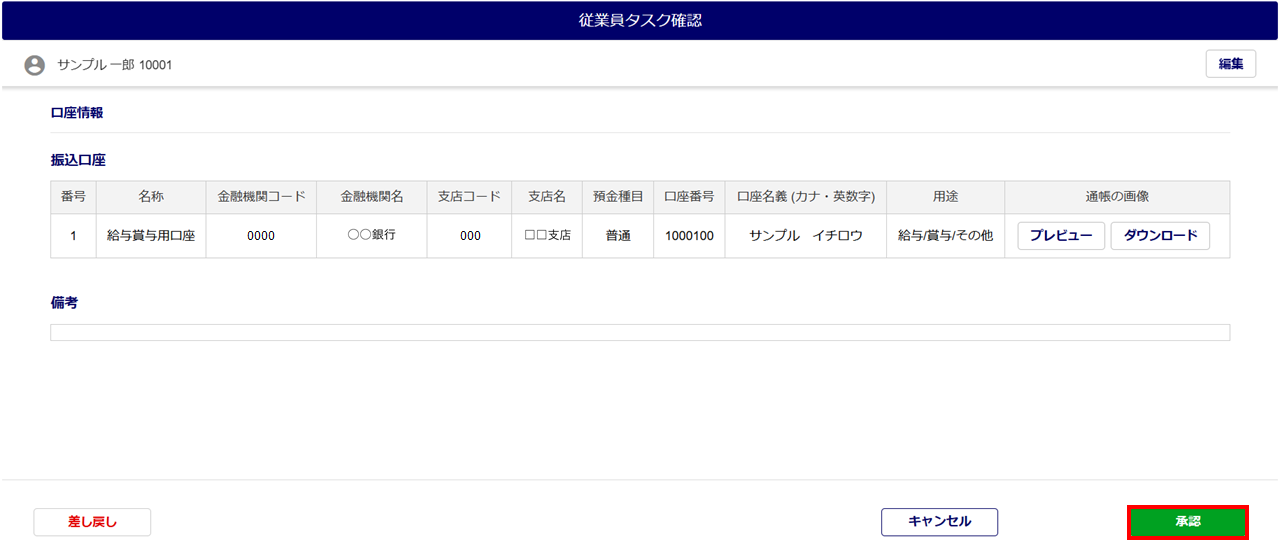Click the 名称 column header
The image size is (1280, 560).
pyautogui.click(x=151, y=197)
